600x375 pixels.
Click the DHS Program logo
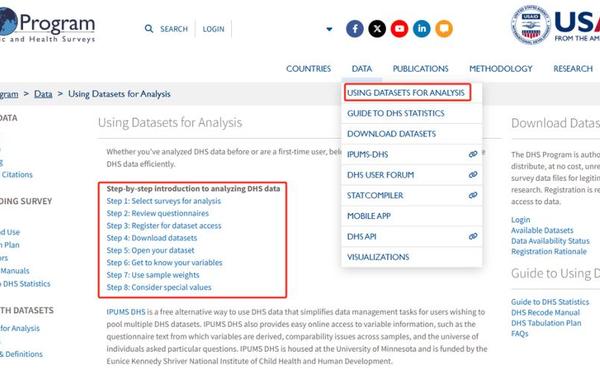[46, 25]
